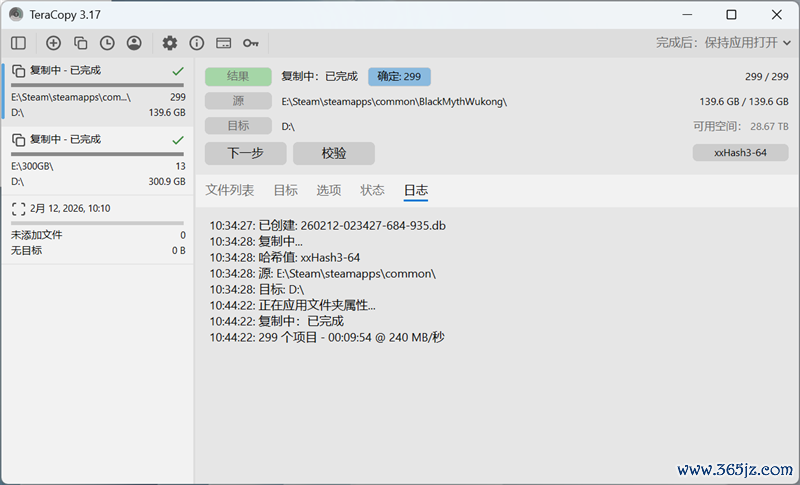The width and height of the screenshot is (800, 485).
Task: Create a new task with plus icon
Action: click(53, 43)
